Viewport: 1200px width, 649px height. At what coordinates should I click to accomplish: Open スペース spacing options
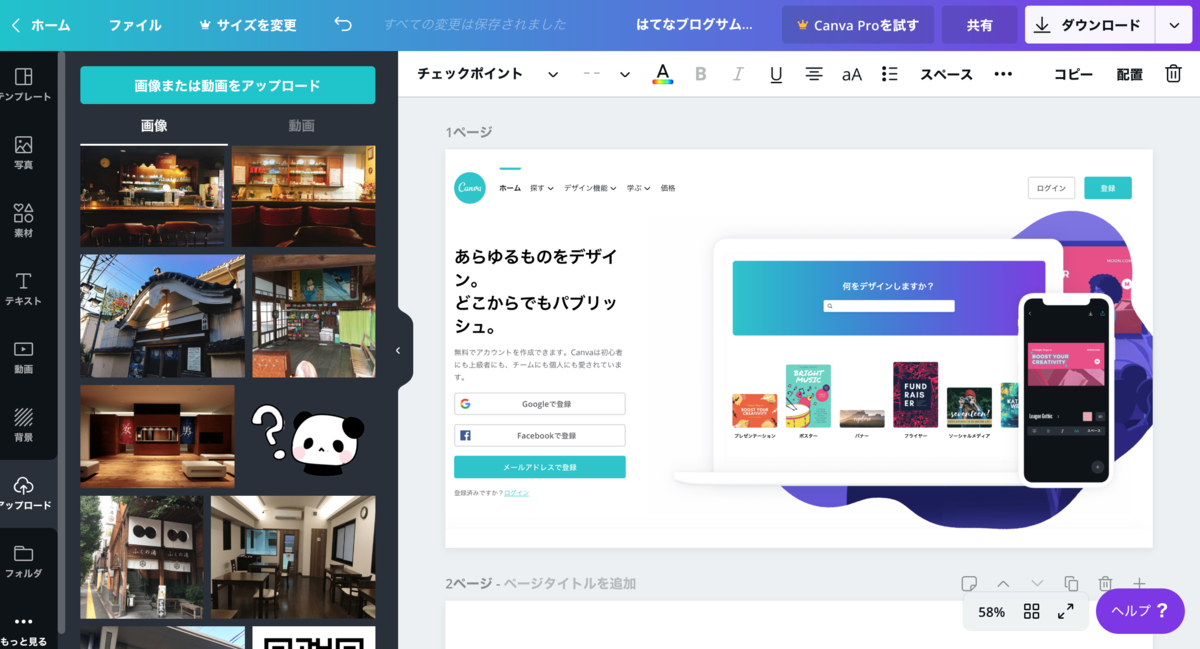pyautogui.click(x=946, y=74)
